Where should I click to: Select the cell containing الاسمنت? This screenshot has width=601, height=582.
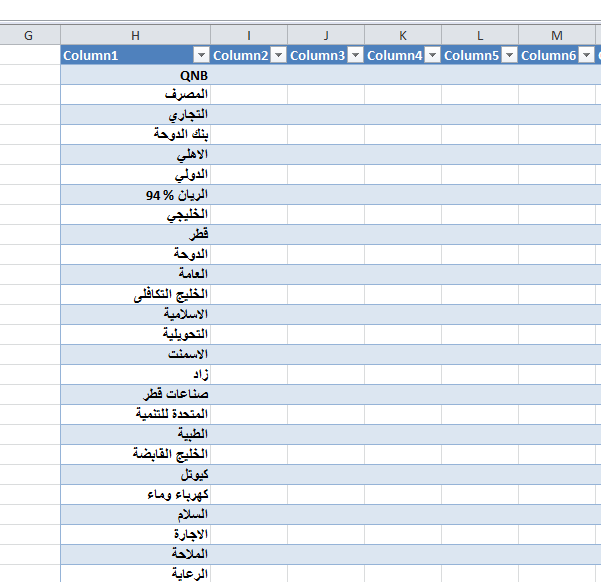(135, 355)
